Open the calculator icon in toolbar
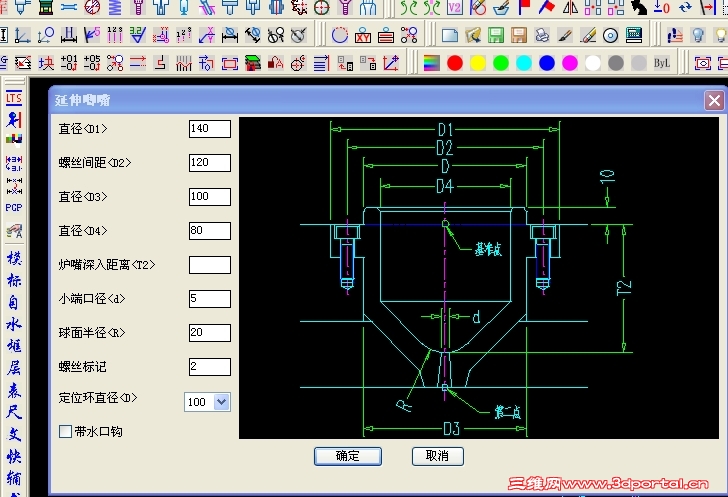Viewport: 728px width, 497px height. click(634, 35)
